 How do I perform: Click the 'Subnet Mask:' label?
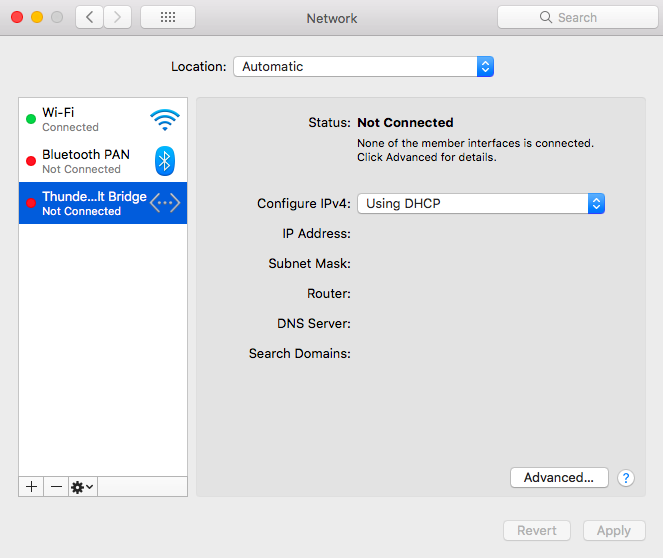pos(310,264)
